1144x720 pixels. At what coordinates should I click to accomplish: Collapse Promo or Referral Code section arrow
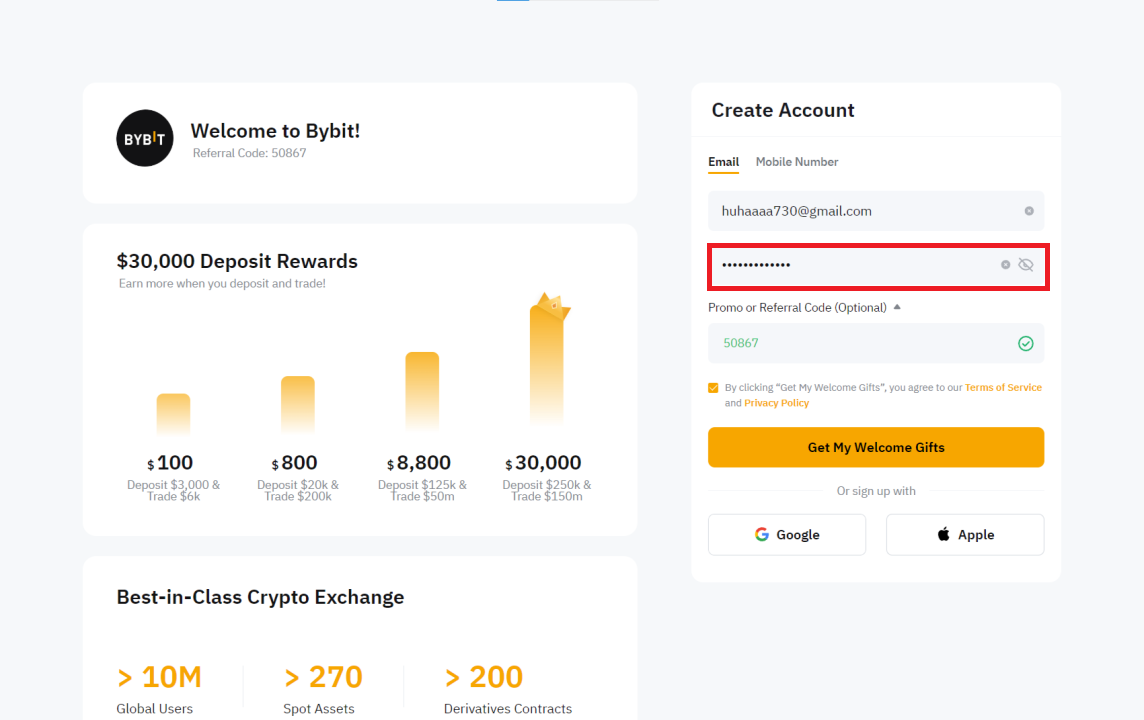(x=897, y=307)
